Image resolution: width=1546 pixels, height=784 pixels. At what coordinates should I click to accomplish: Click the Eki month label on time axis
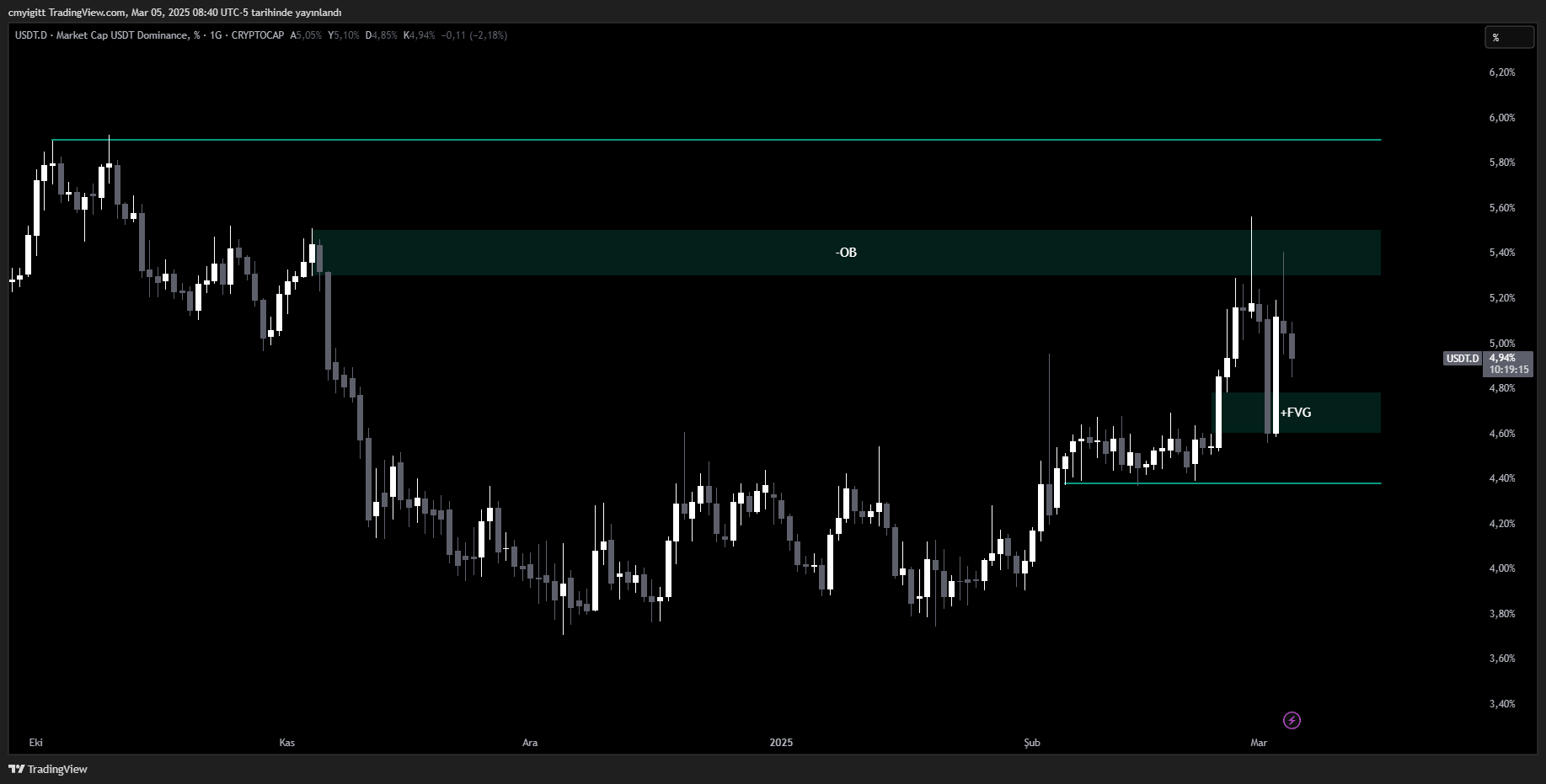coord(35,743)
